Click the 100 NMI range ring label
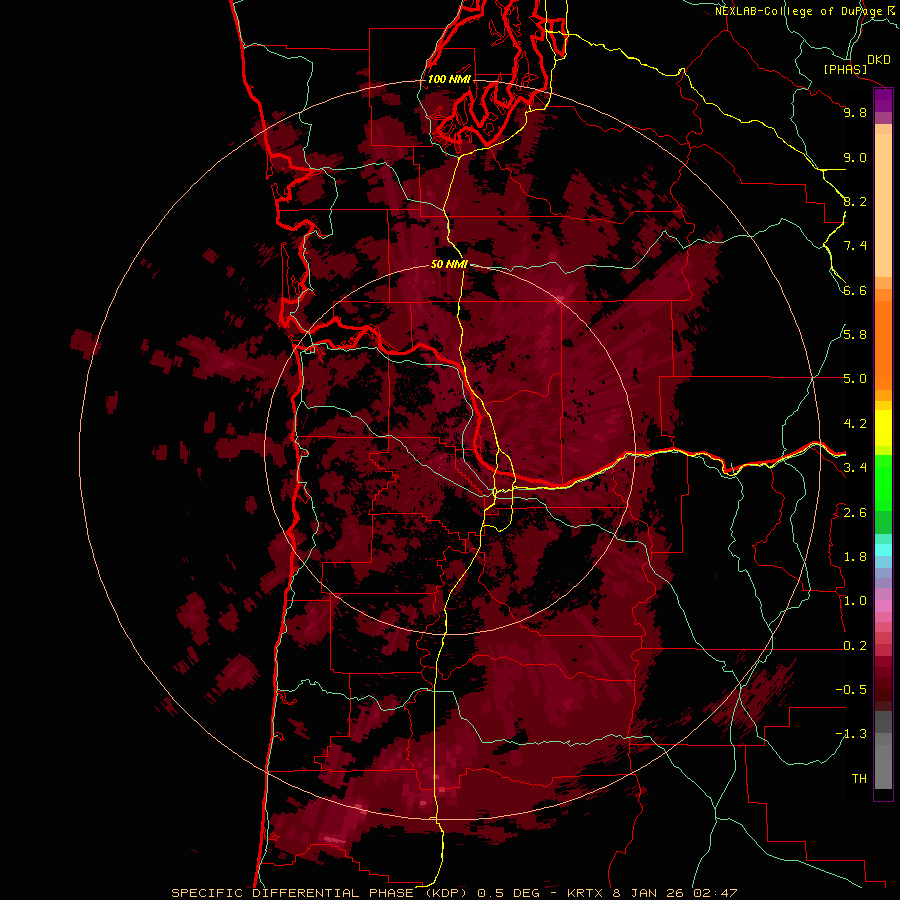 (x=449, y=79)
